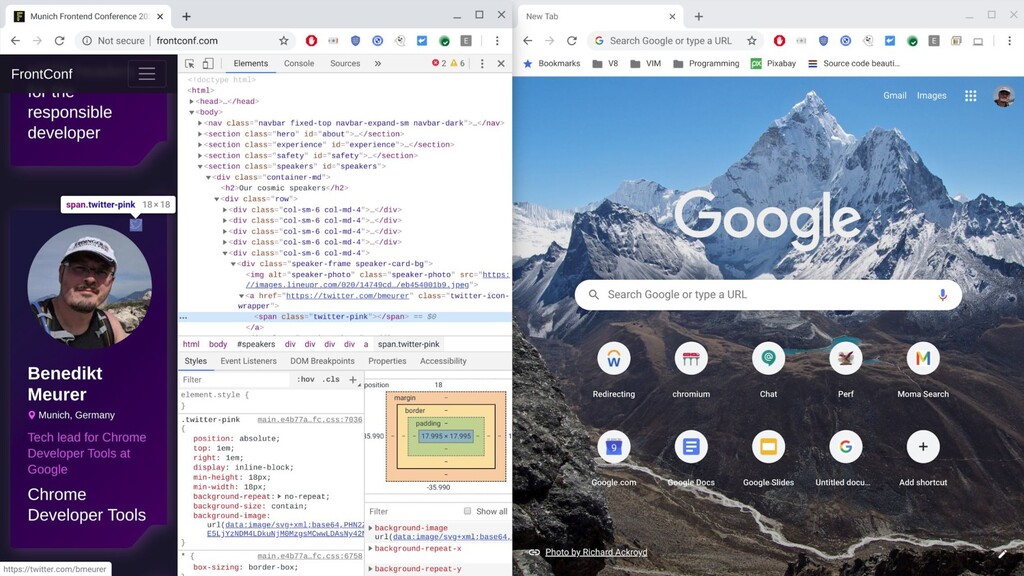Collapse the speakers section element

tap(200, 167)
